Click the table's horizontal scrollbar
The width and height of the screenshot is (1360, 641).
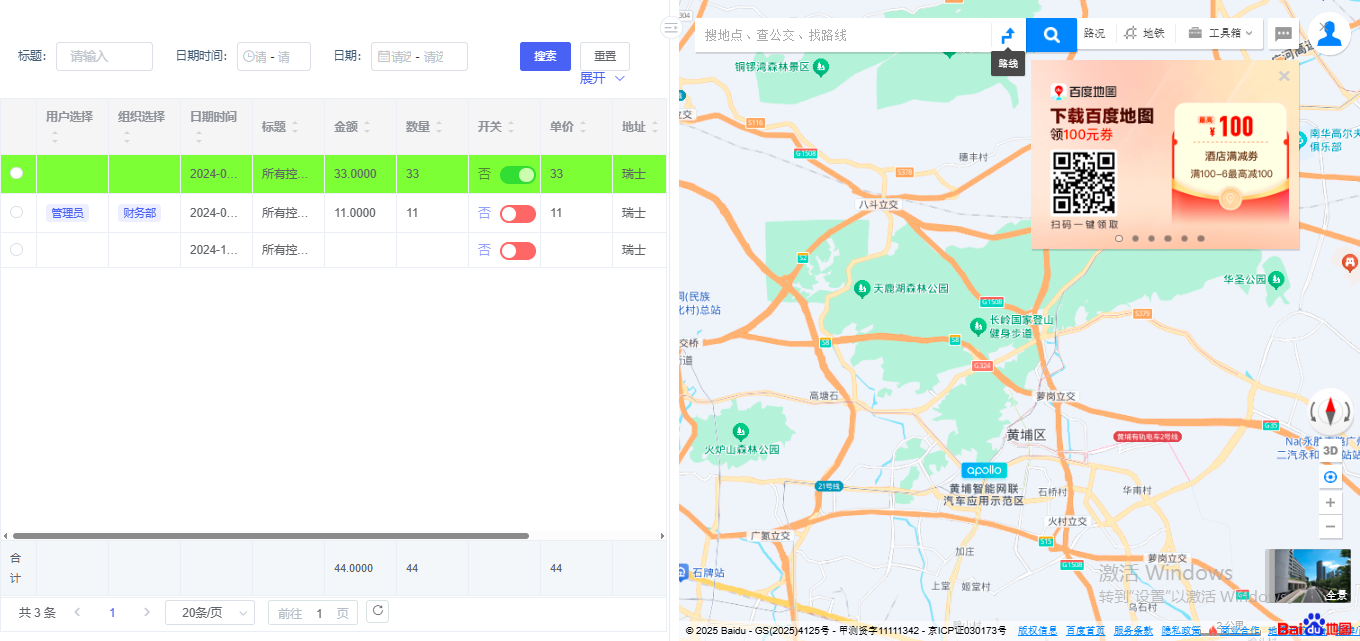point(270,536)
